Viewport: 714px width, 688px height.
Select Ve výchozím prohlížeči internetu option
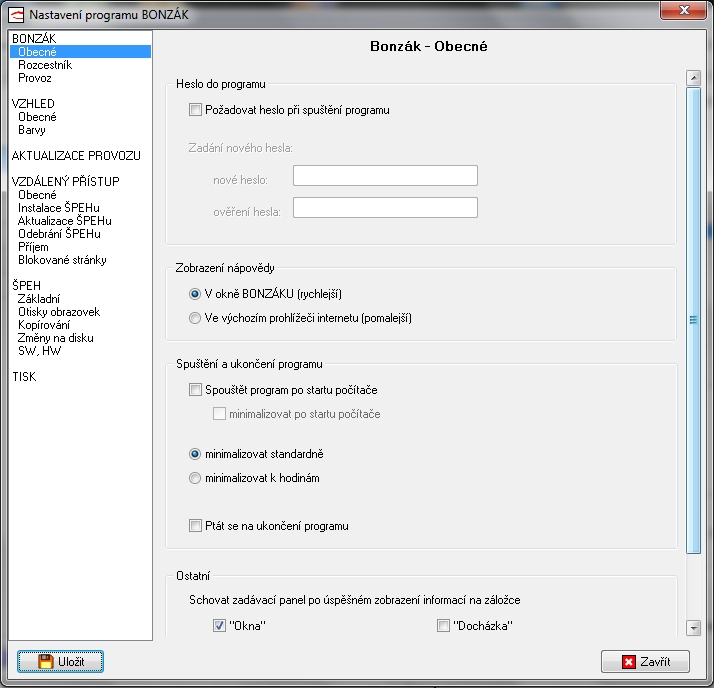click(195, 318)
